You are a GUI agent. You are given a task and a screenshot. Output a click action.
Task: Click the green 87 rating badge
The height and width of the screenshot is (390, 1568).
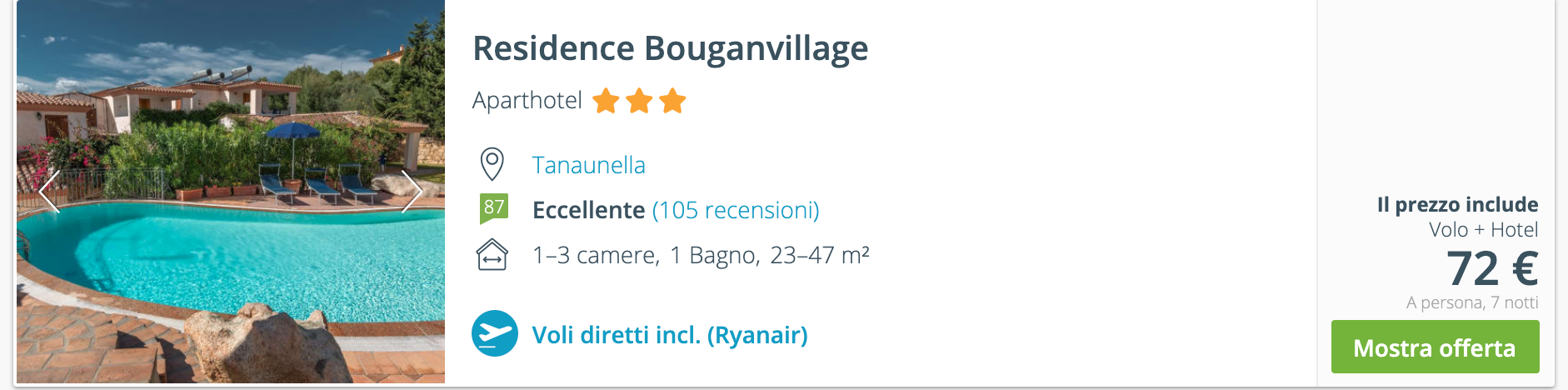pos(494,208)
